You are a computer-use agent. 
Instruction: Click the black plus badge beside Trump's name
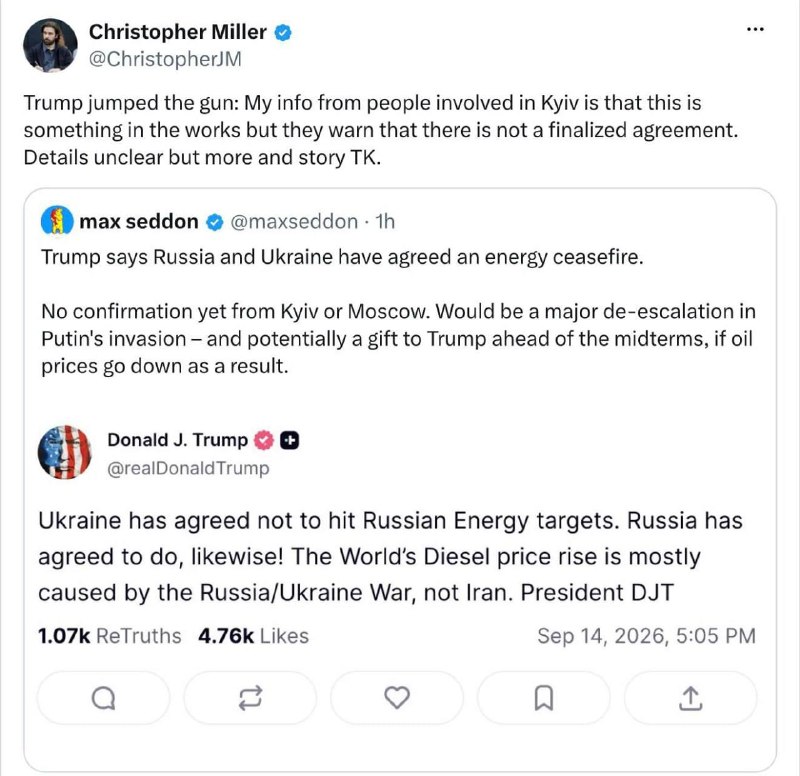click(289, 440)
